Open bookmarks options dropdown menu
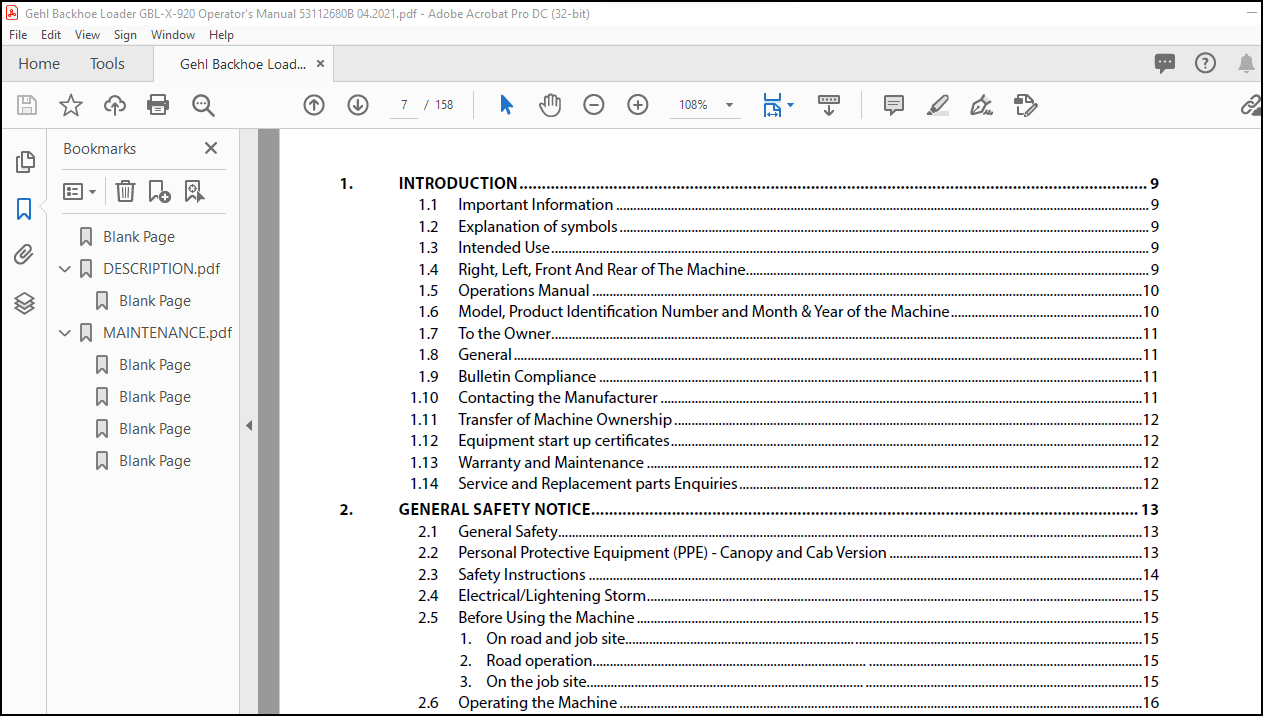1263x716 pixels. point(80,191)
